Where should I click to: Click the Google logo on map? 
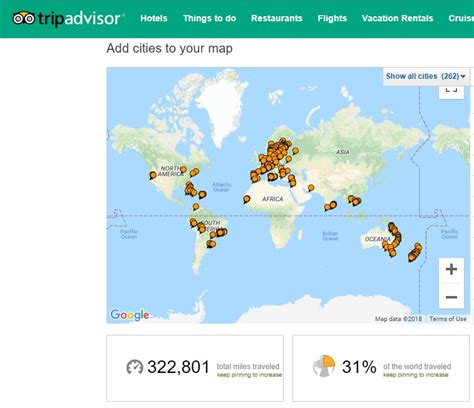pyautogui.click(x=130, y=314)
